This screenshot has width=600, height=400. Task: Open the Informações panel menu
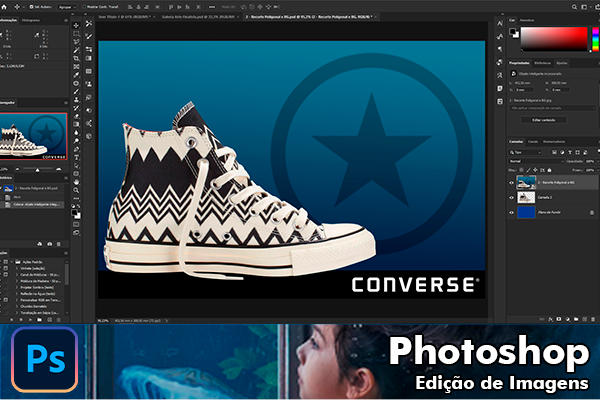(x=66, y=20)
